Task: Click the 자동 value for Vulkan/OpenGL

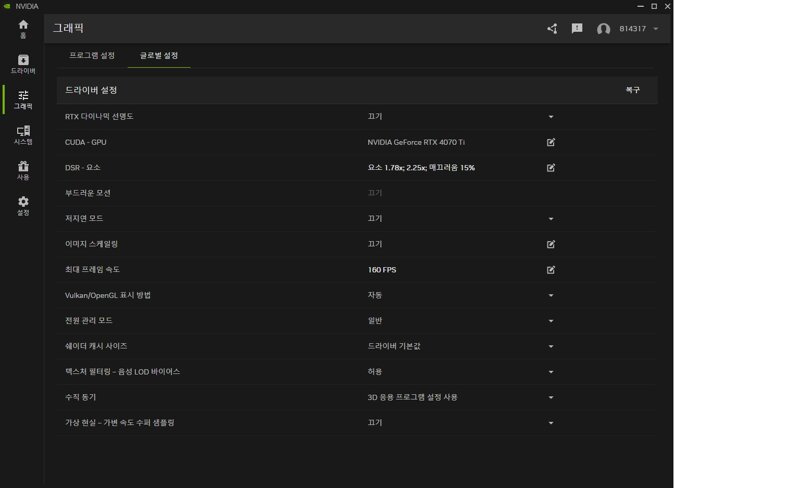Action: (374, 295)
